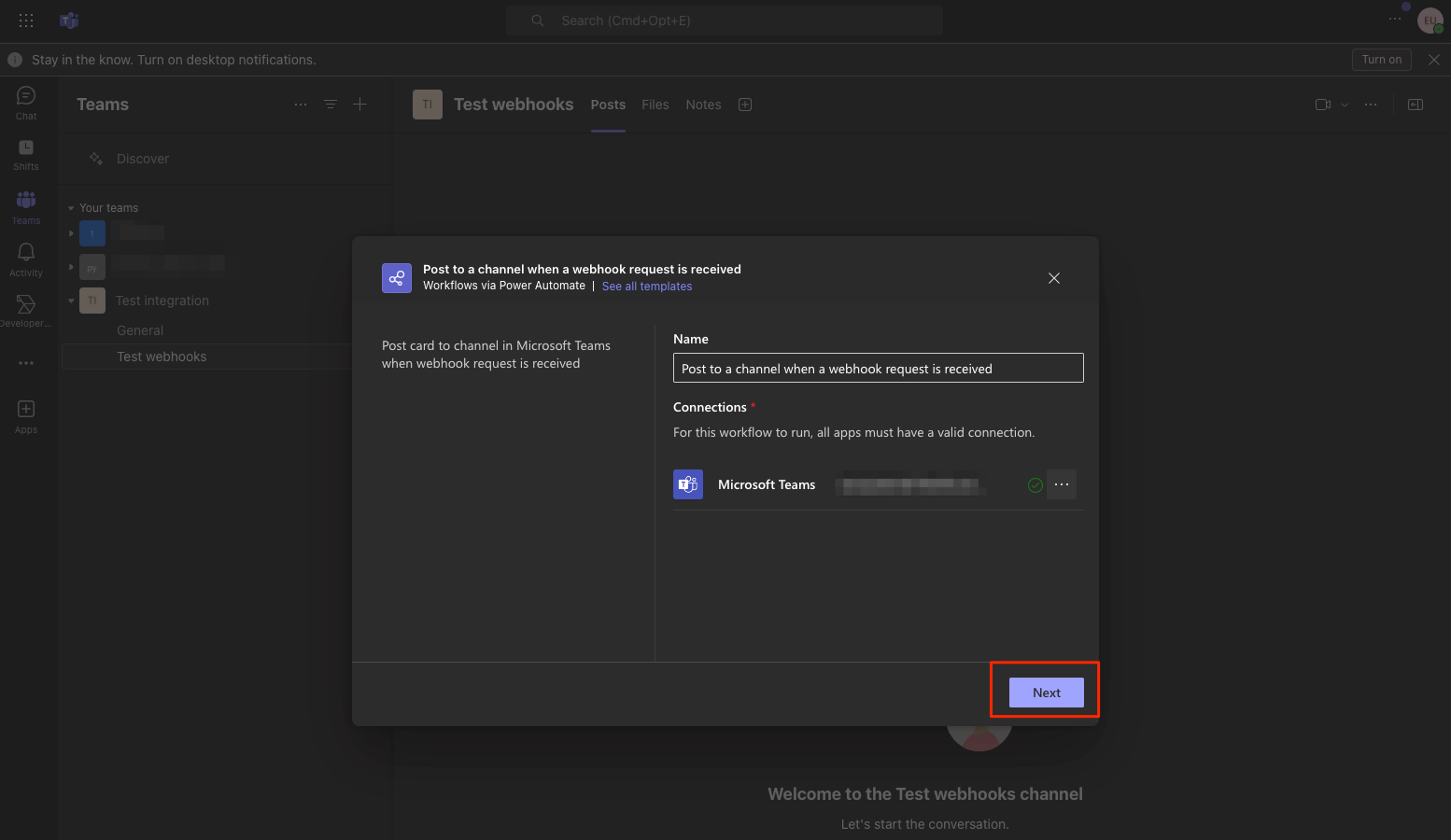The image size is (1451, 840).
Task: Open Apps in the left rail
Action: point(26,416)
